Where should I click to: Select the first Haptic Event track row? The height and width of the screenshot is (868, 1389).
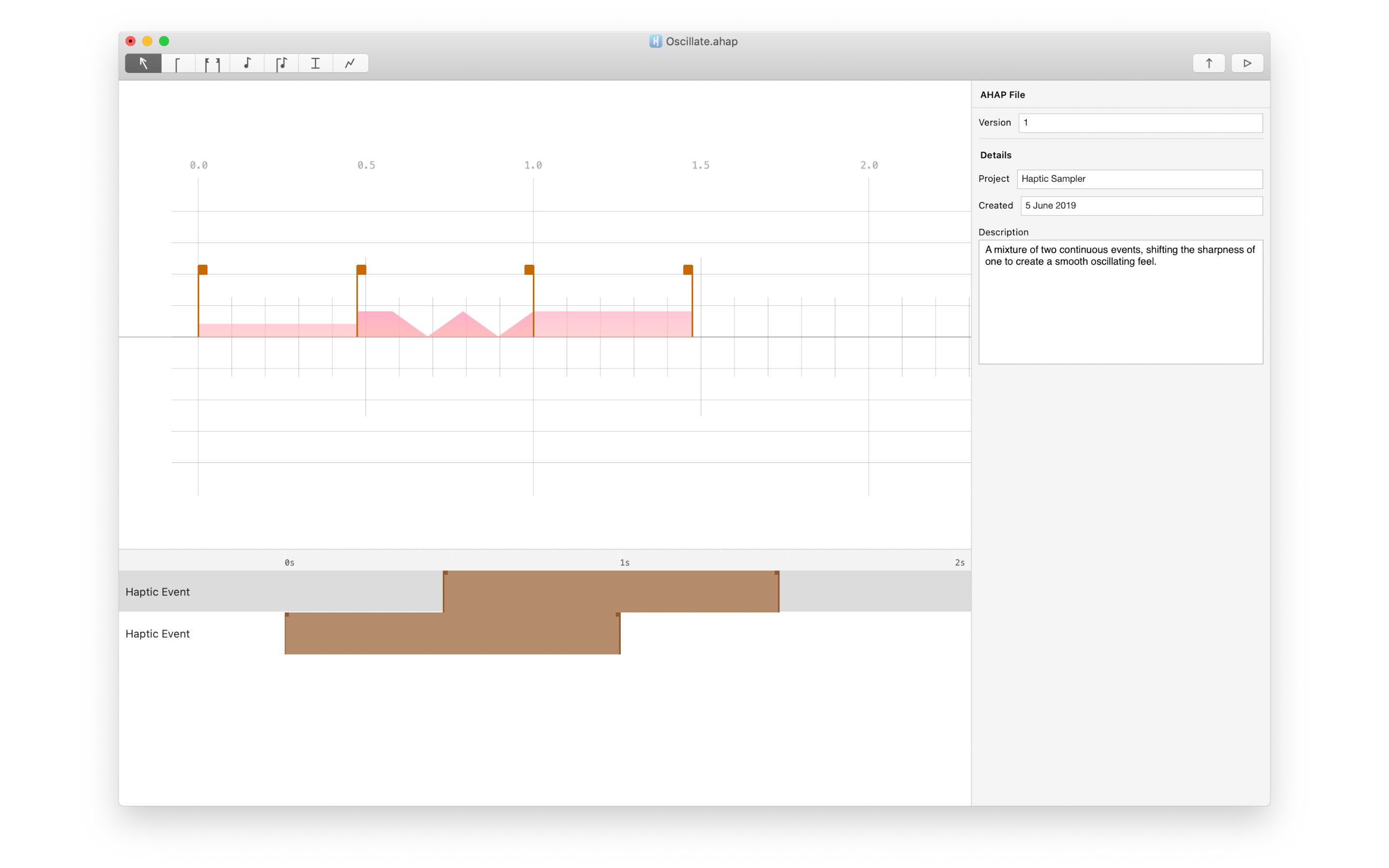tap(157, 592)
